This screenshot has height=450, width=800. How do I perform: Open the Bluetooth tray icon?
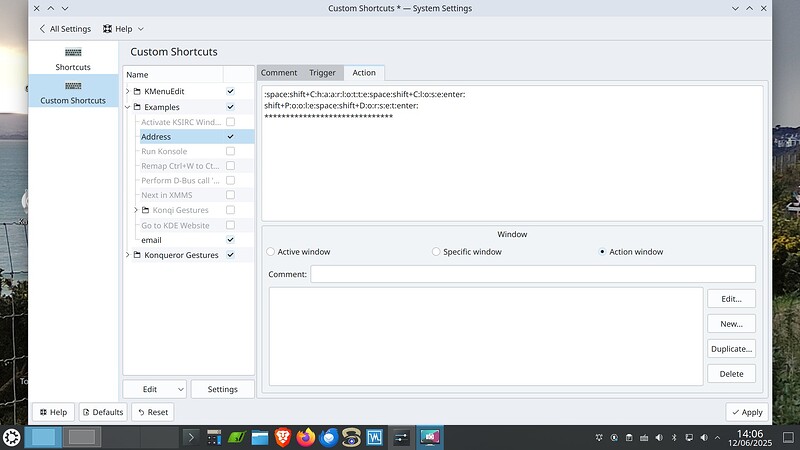tap(674, 437)
